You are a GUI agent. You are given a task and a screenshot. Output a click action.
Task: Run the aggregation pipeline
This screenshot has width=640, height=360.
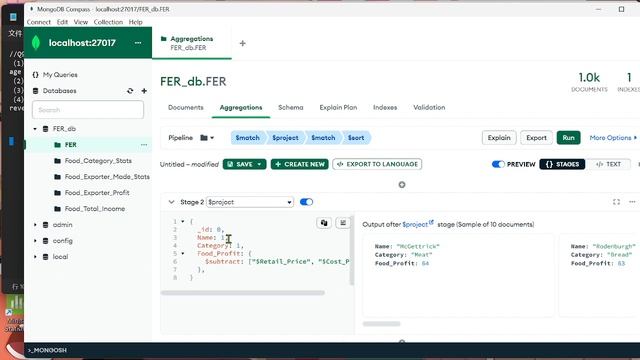pyautogui.click(x=569, y=138)
